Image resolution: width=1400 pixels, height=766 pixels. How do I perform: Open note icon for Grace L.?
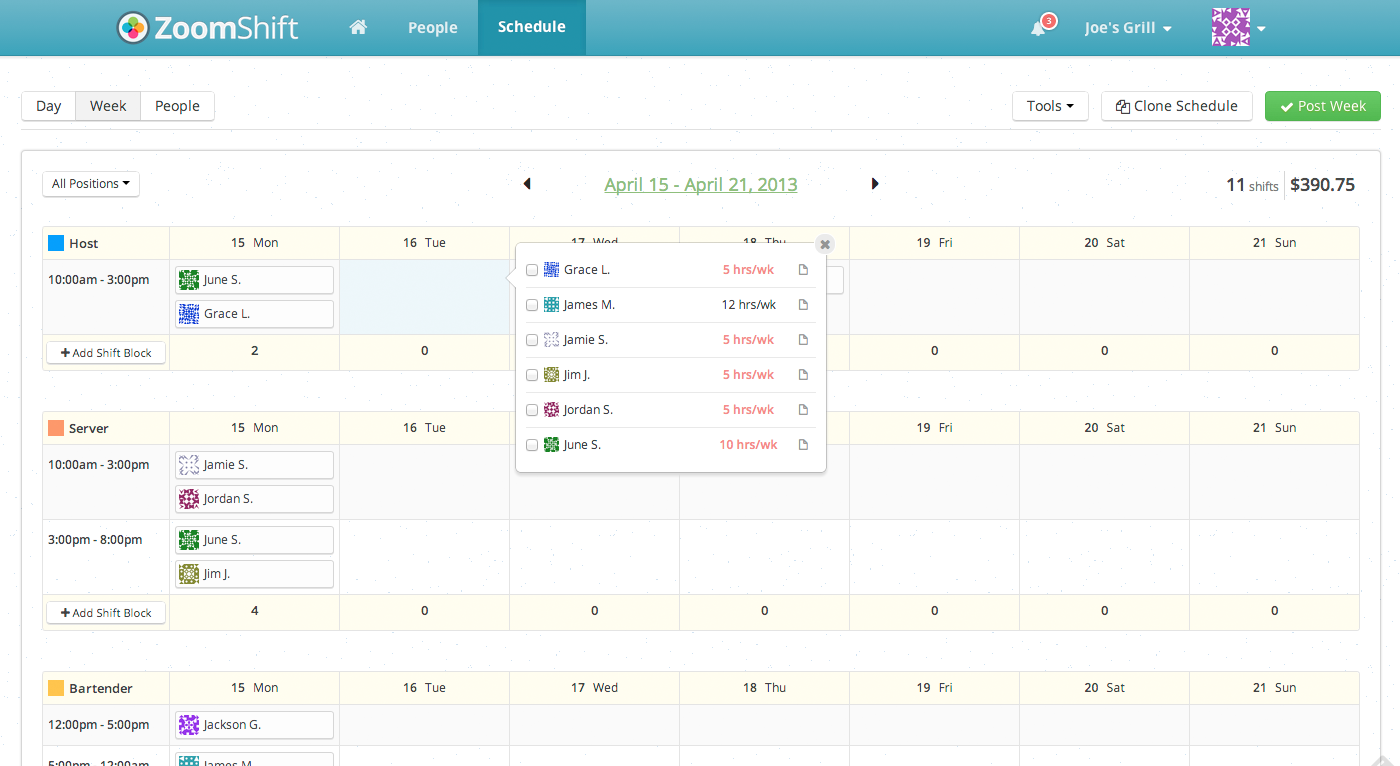point(803,270)
